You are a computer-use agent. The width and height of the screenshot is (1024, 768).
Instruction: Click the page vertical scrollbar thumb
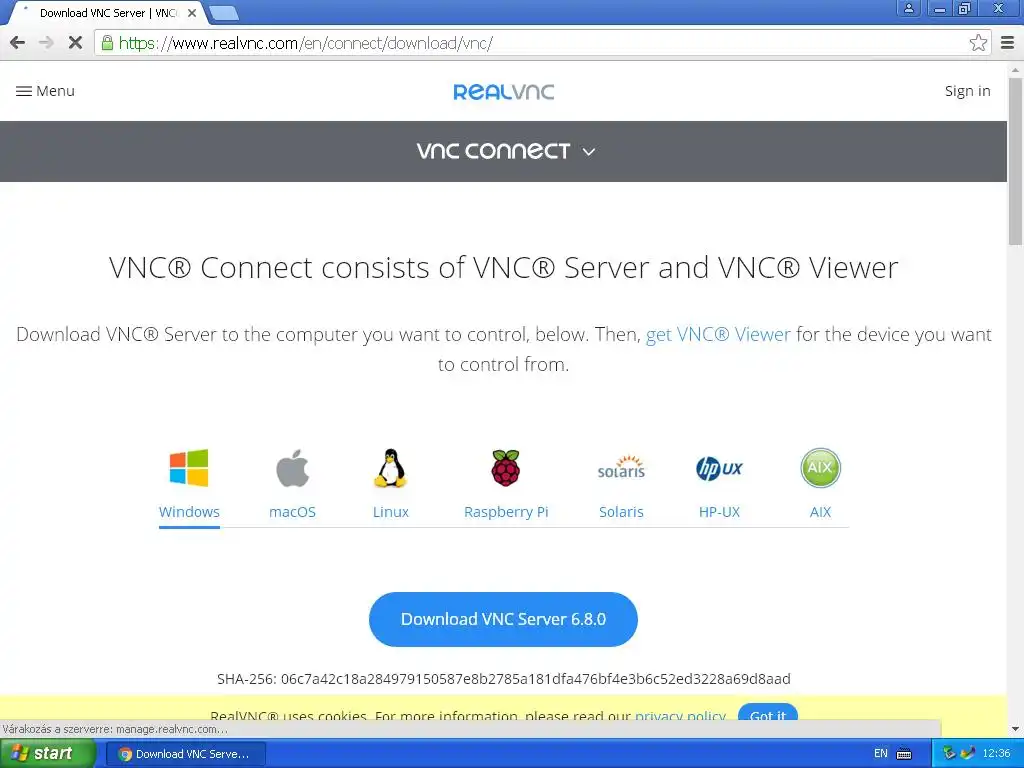(x=1015, y=161)
